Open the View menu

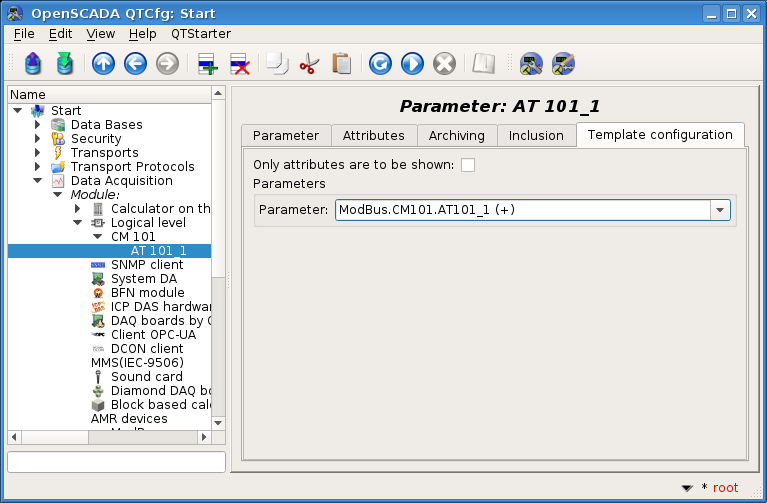tap(100, 34)
